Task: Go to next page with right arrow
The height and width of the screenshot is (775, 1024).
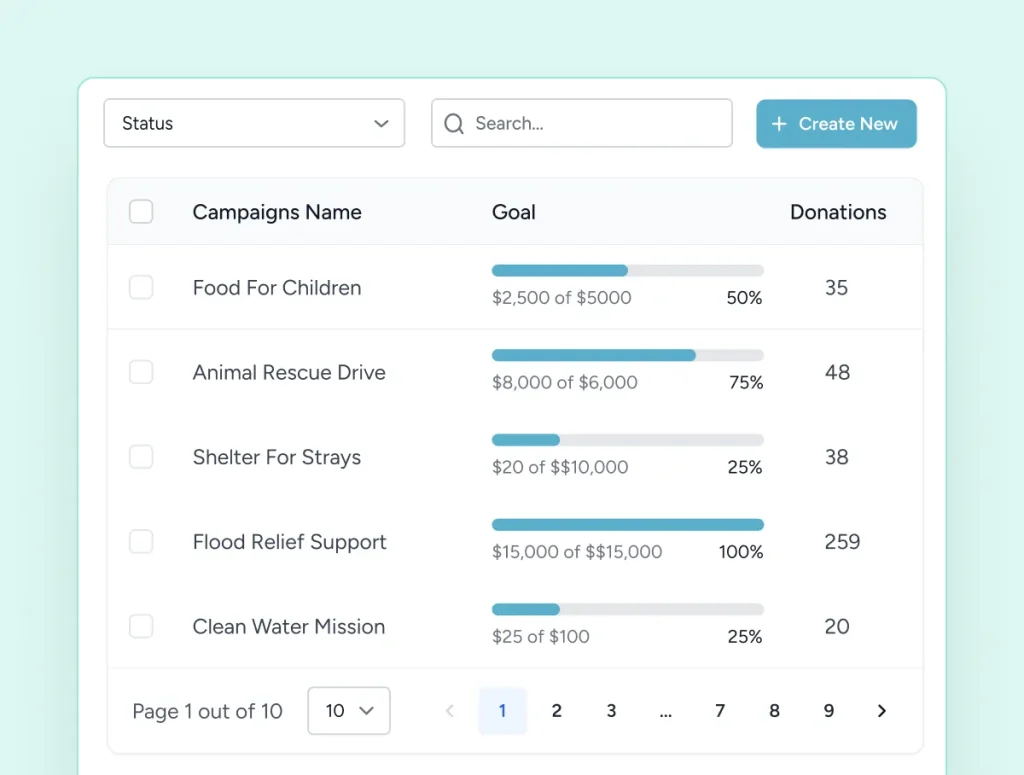Action: (x=882, y=710)
